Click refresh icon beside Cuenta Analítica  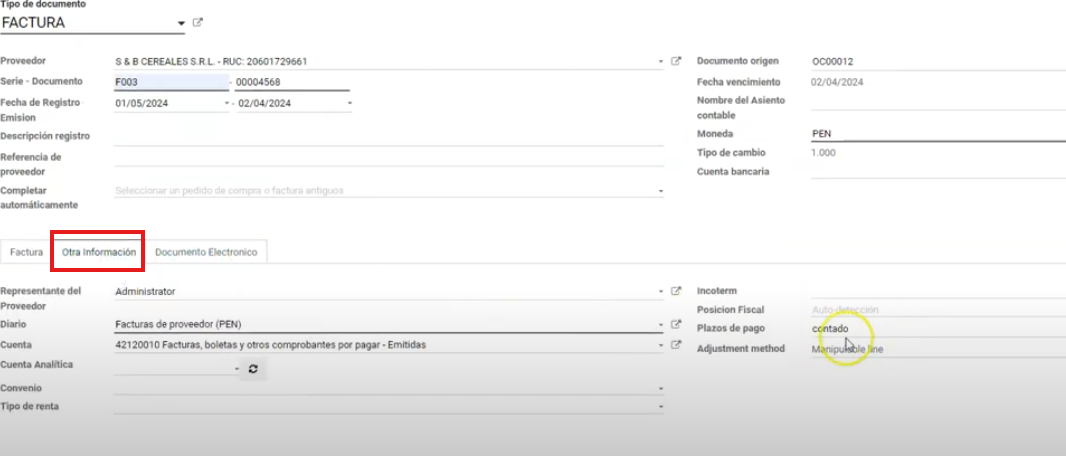click(x=253, y=369)
